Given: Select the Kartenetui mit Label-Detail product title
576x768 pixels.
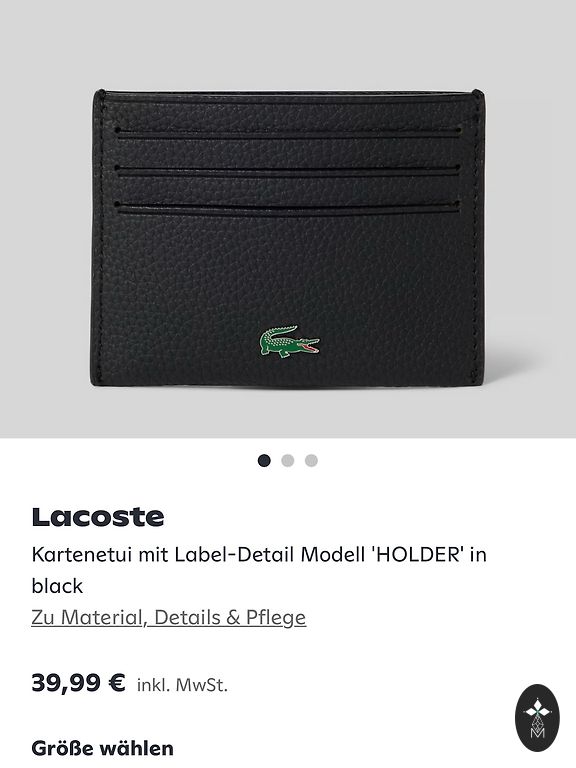Looking at the screenshot, I should pyautogui.click(x=259, y=570).
